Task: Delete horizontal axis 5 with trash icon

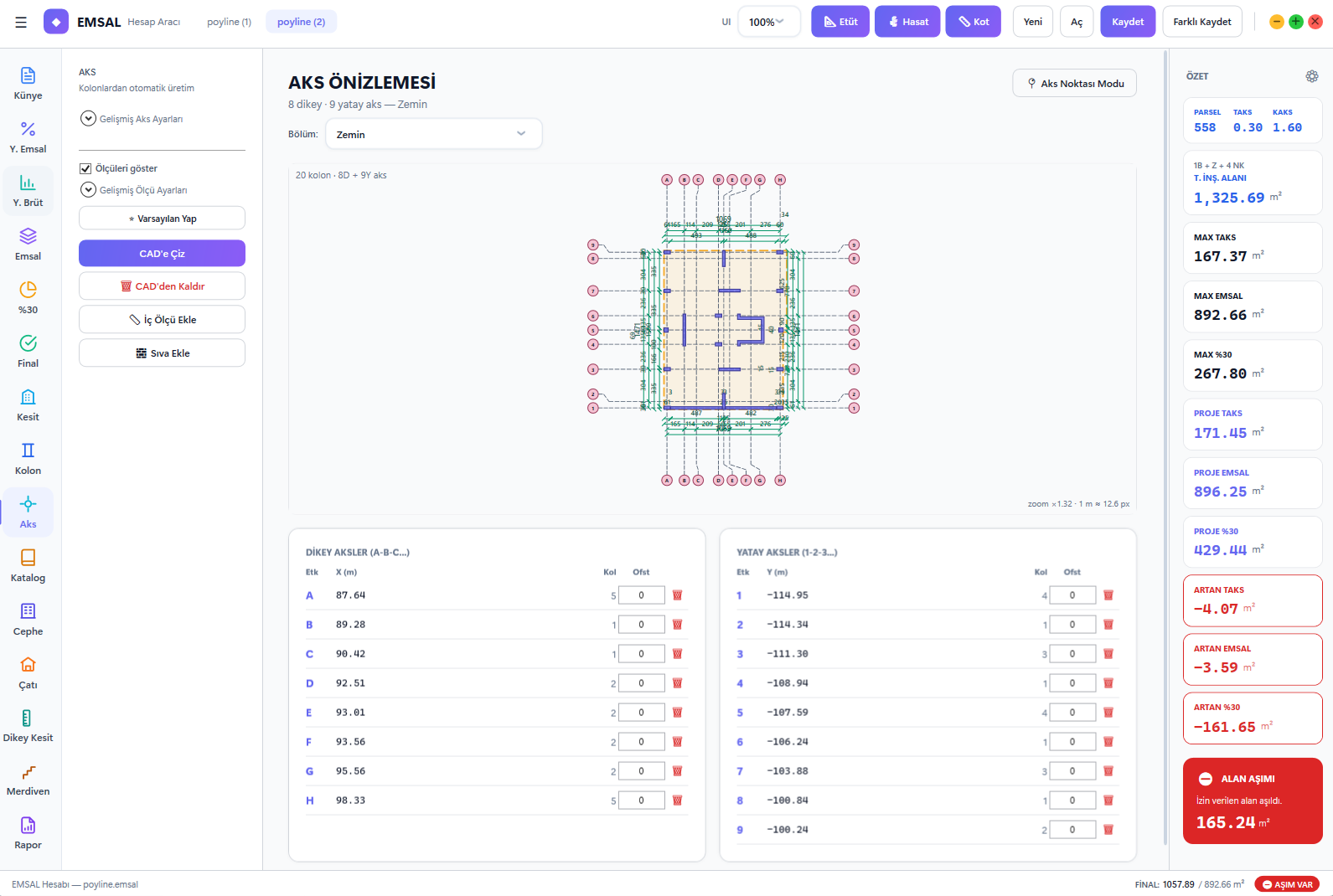Action: point(1108,713)
